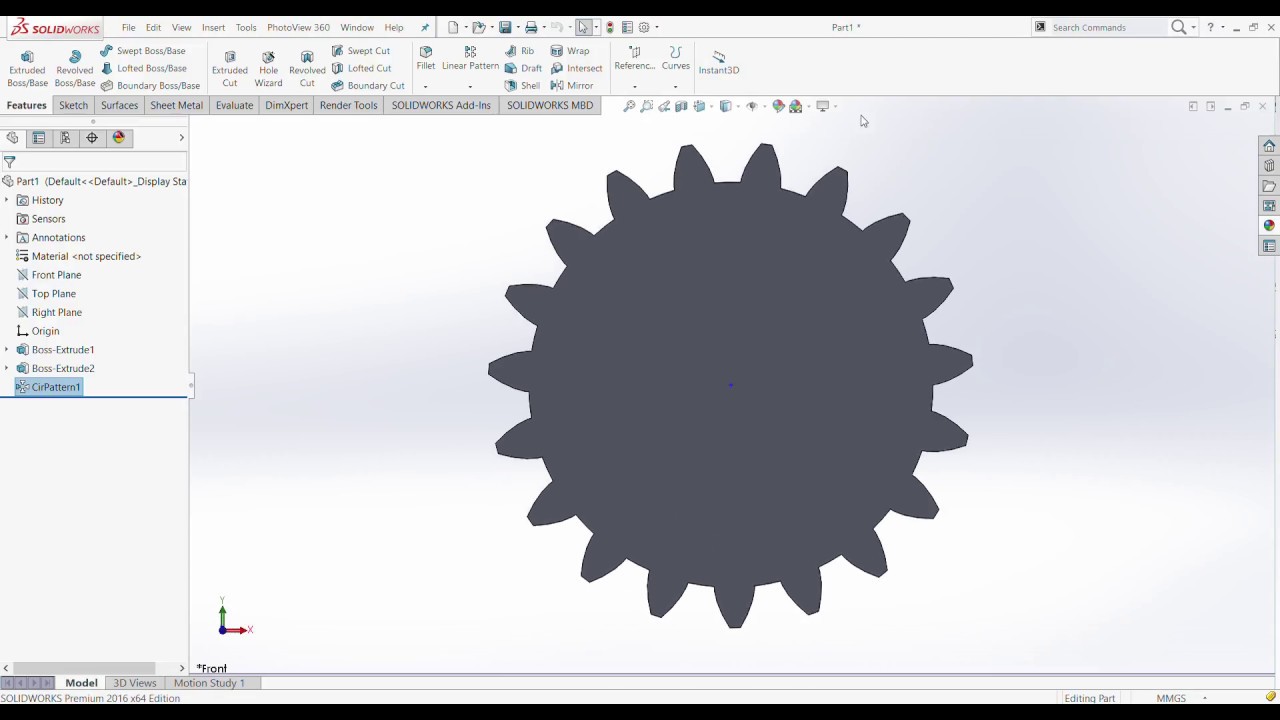Open the Curves tool
The height and width of the screenshot is (720, 1280).
(676, 58)
